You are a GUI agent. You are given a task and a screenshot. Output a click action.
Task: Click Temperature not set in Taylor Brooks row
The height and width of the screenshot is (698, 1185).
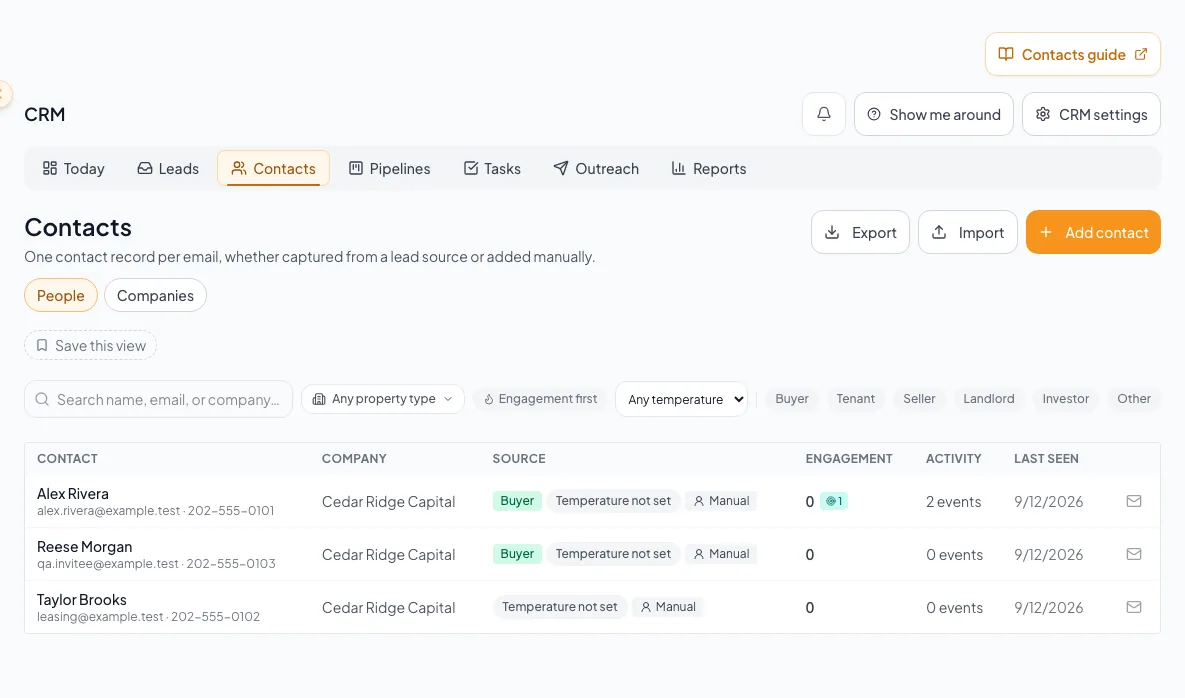(559, 607)
